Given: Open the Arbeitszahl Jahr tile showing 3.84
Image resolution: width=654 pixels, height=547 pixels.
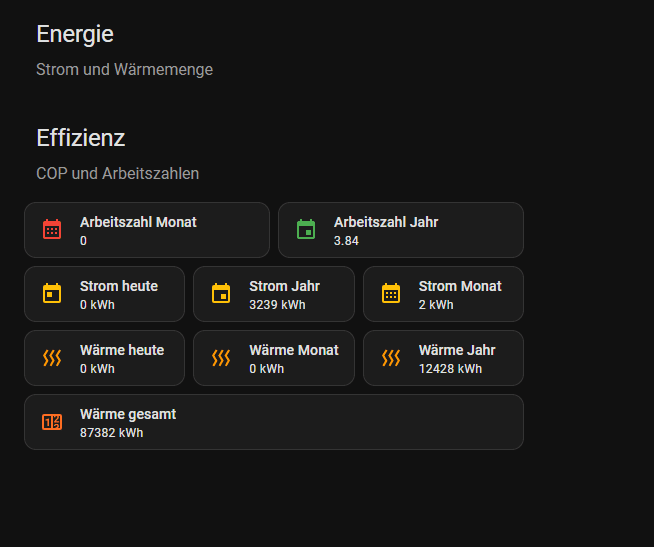Looking at the screenshot, I should tap(401, 230).
